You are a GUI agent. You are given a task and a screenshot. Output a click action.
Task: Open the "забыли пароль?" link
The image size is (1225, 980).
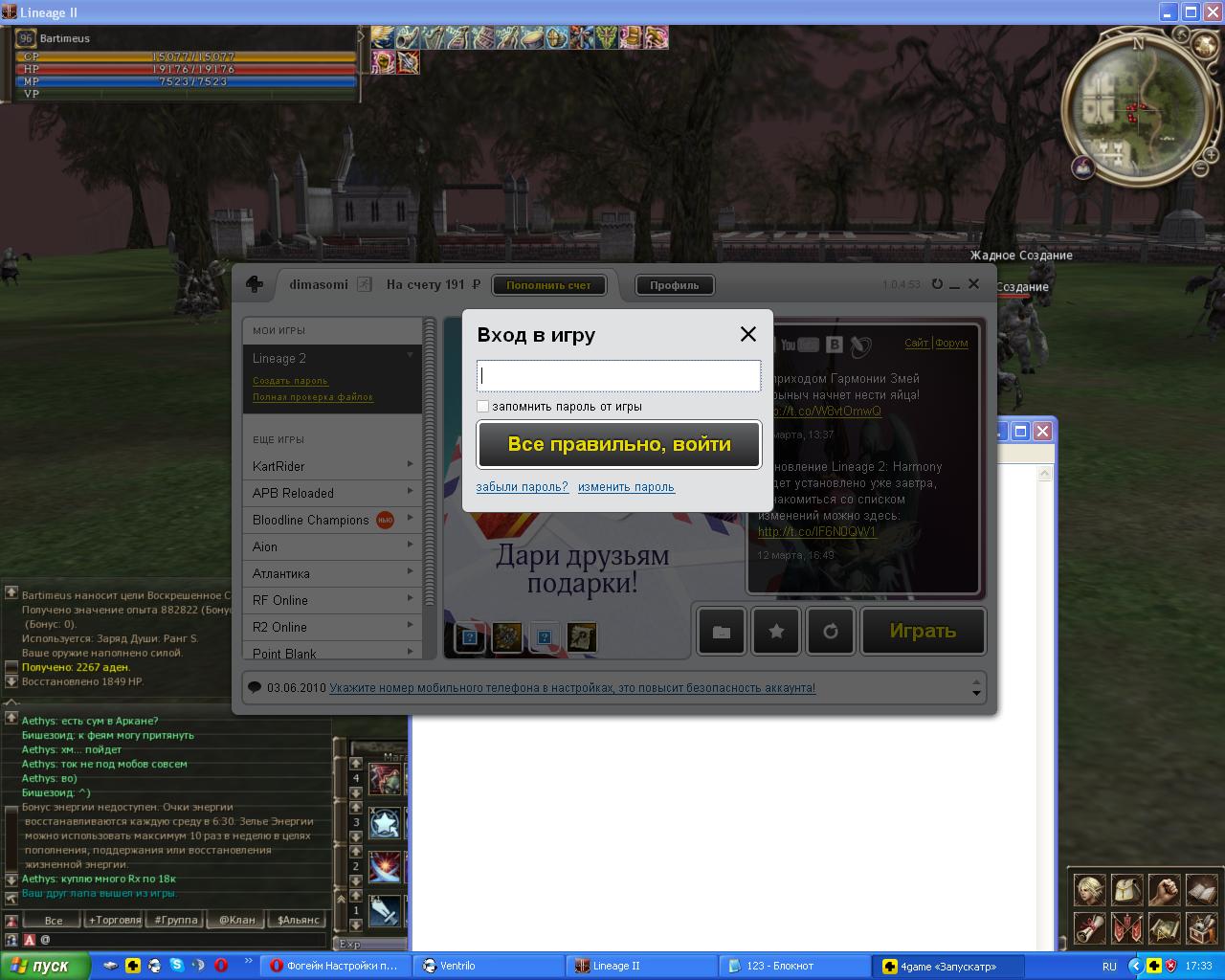[x=523, y=487]
